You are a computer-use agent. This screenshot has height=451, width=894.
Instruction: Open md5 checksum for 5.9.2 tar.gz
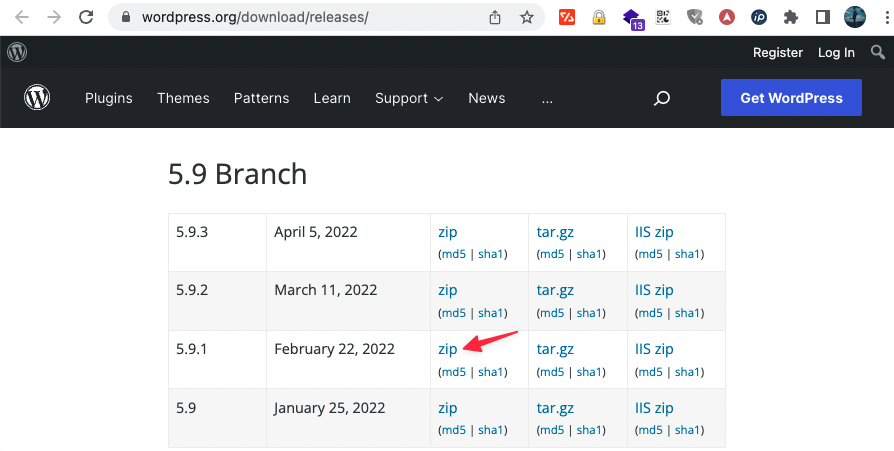coord(552,313)
